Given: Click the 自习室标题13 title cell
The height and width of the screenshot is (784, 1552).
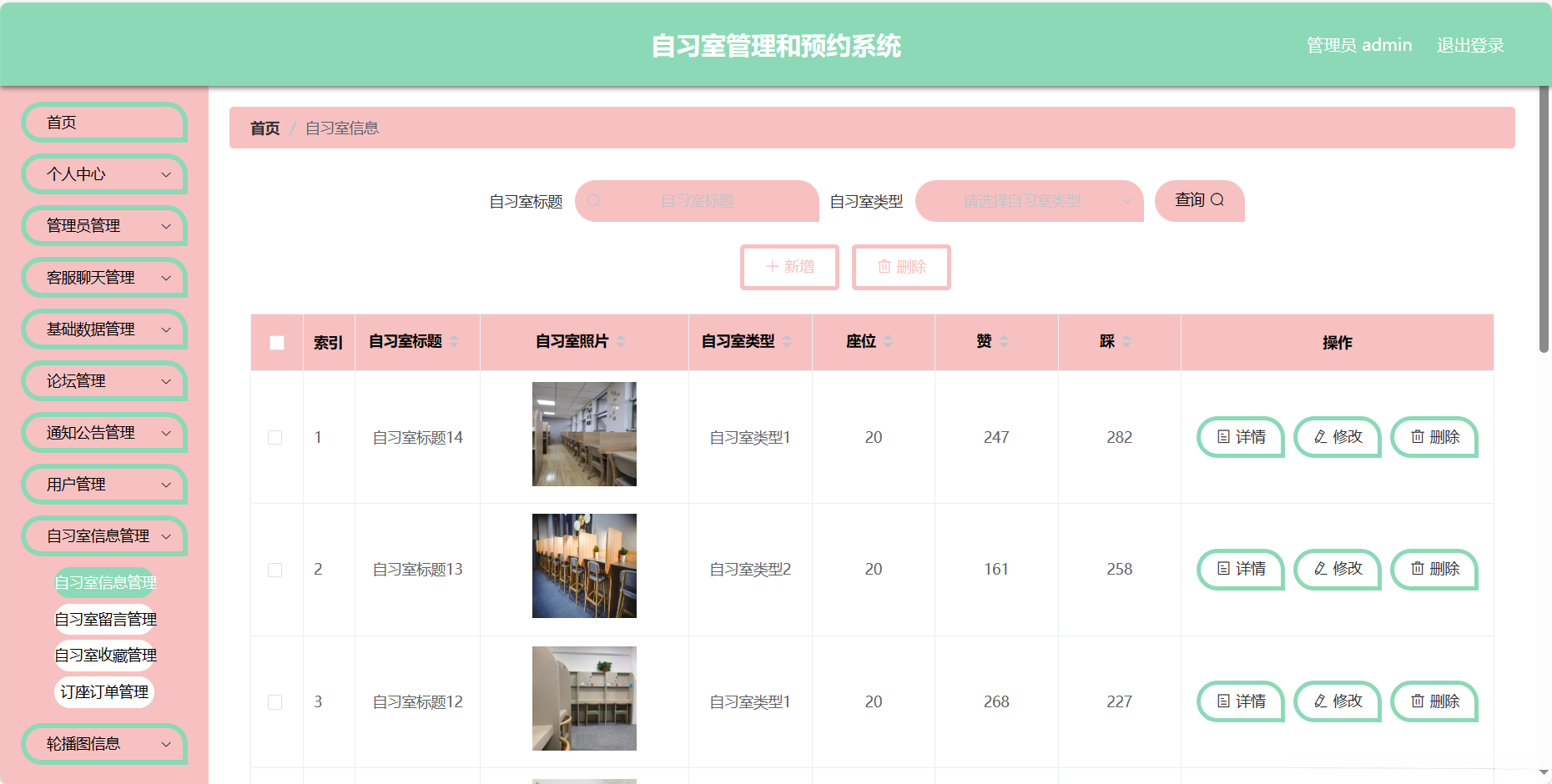Looking at the screenshot, I should 417,570.
